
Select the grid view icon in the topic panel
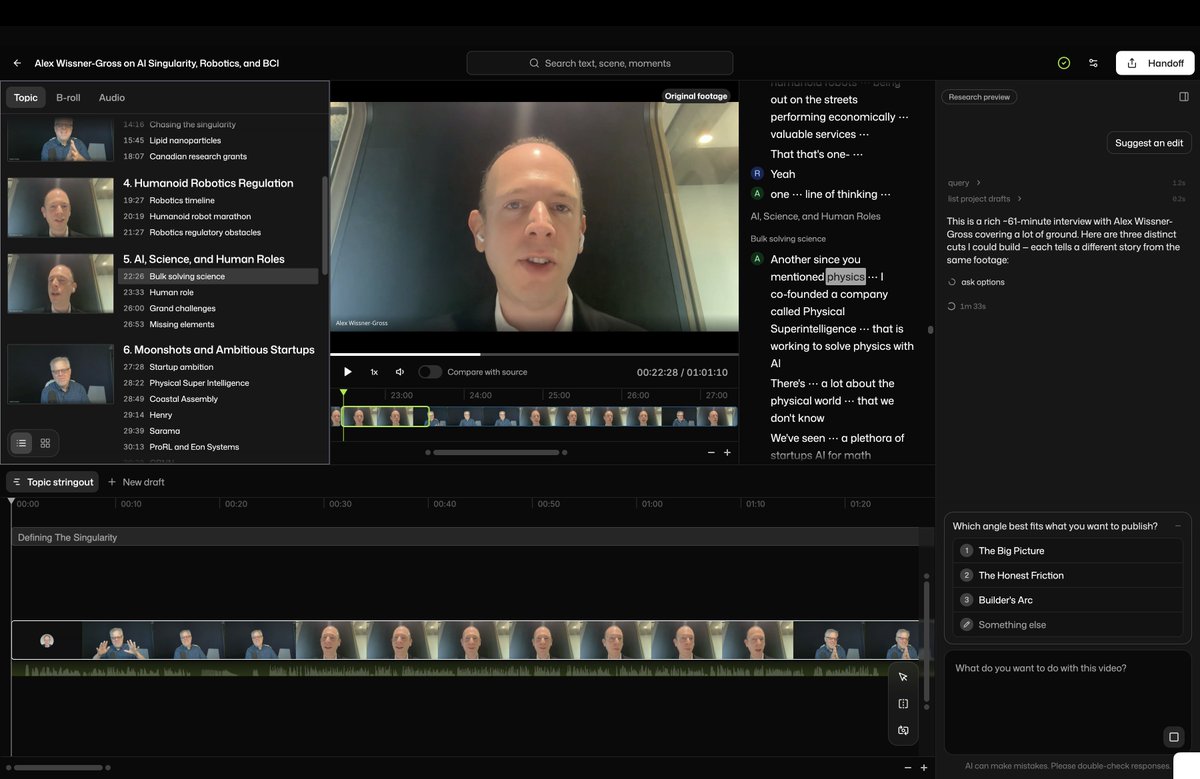coord(45,442)
